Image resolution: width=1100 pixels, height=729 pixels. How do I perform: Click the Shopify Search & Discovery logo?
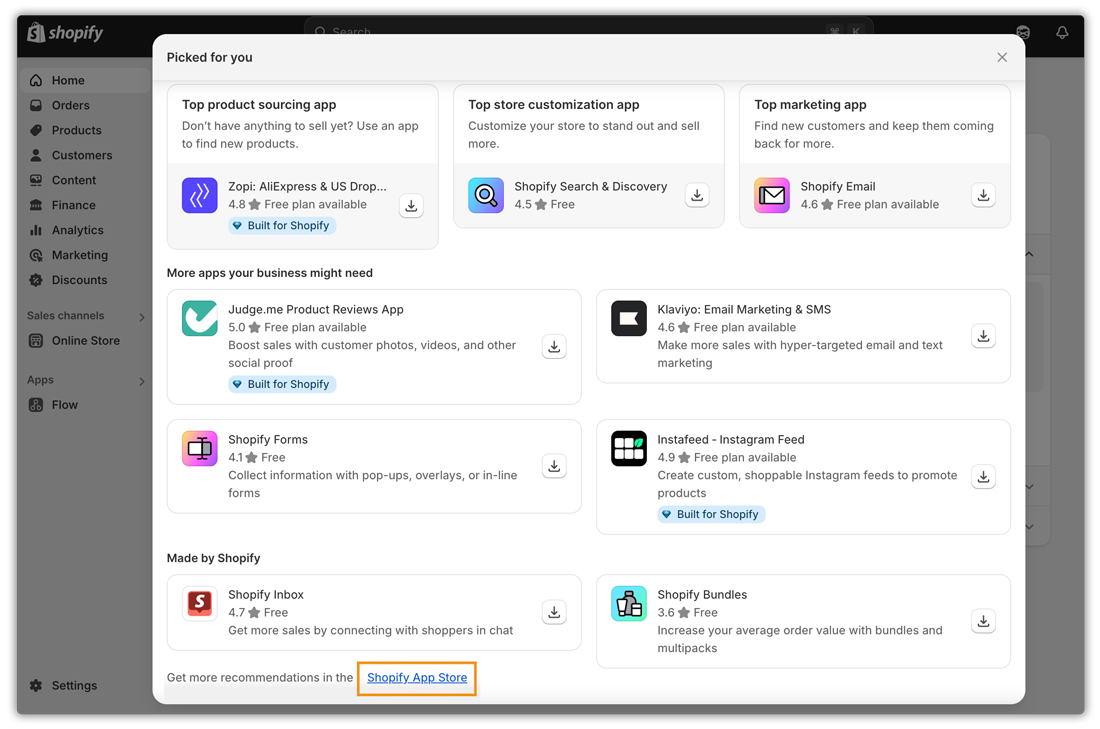pyautogui.click(x=486, y=195)
